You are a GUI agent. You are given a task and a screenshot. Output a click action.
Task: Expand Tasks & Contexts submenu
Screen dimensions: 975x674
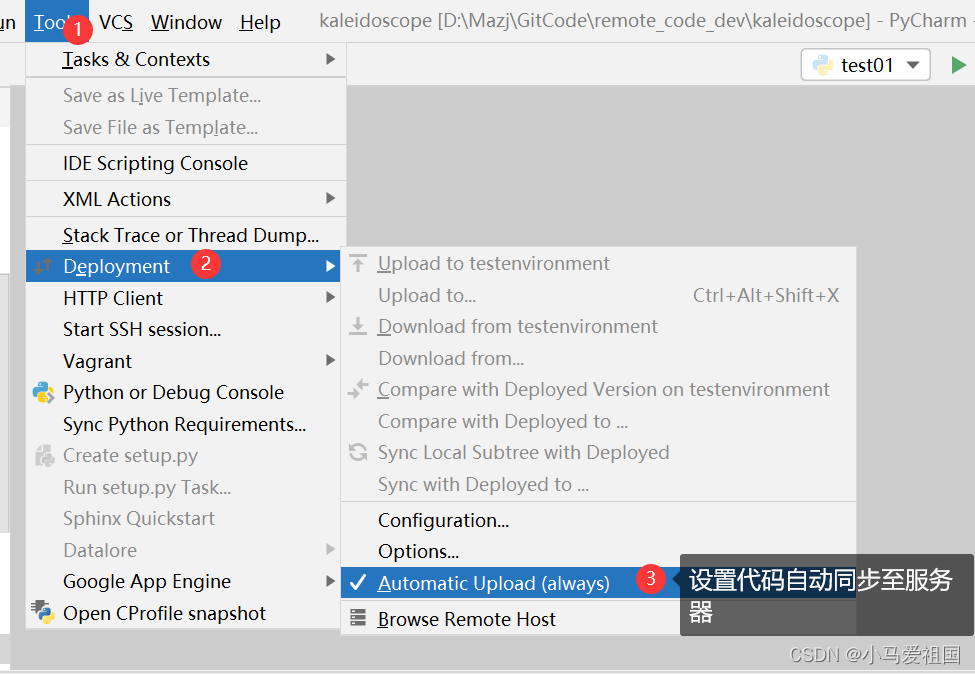(186, 59)
